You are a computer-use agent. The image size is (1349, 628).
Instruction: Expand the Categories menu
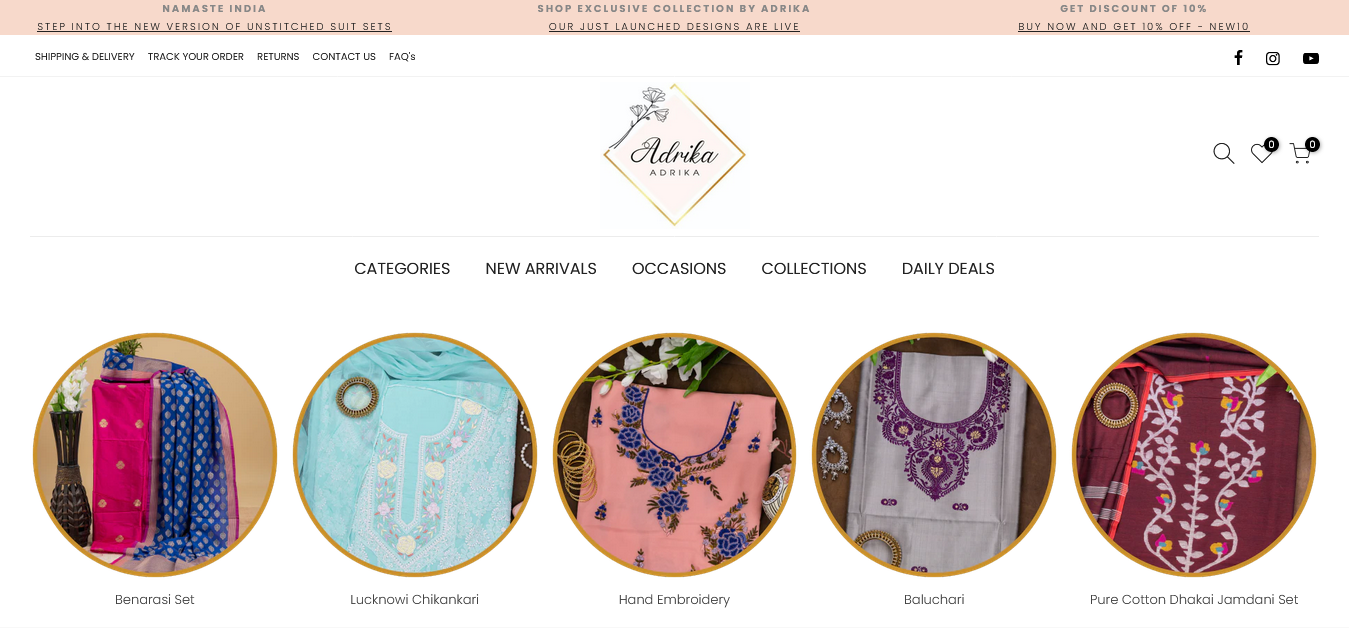click(x=402, y=269)
